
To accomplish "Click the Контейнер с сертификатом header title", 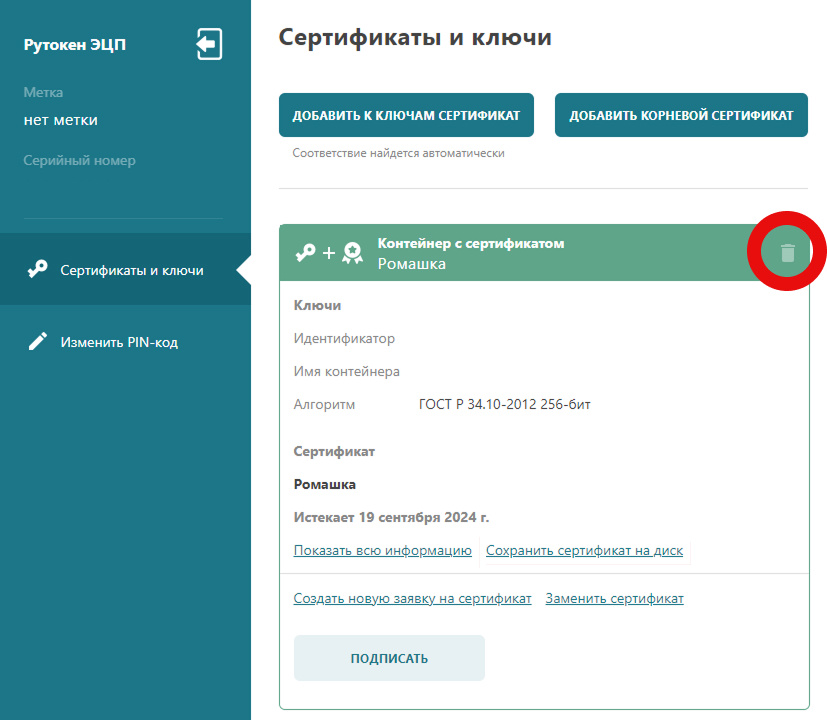I will (x=471, y=243).
